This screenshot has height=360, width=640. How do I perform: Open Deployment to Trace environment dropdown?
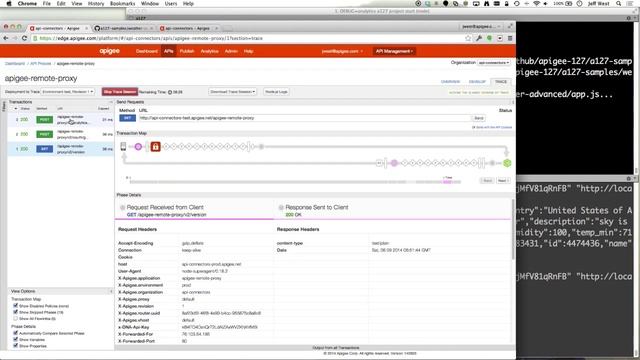coord(68,92)
